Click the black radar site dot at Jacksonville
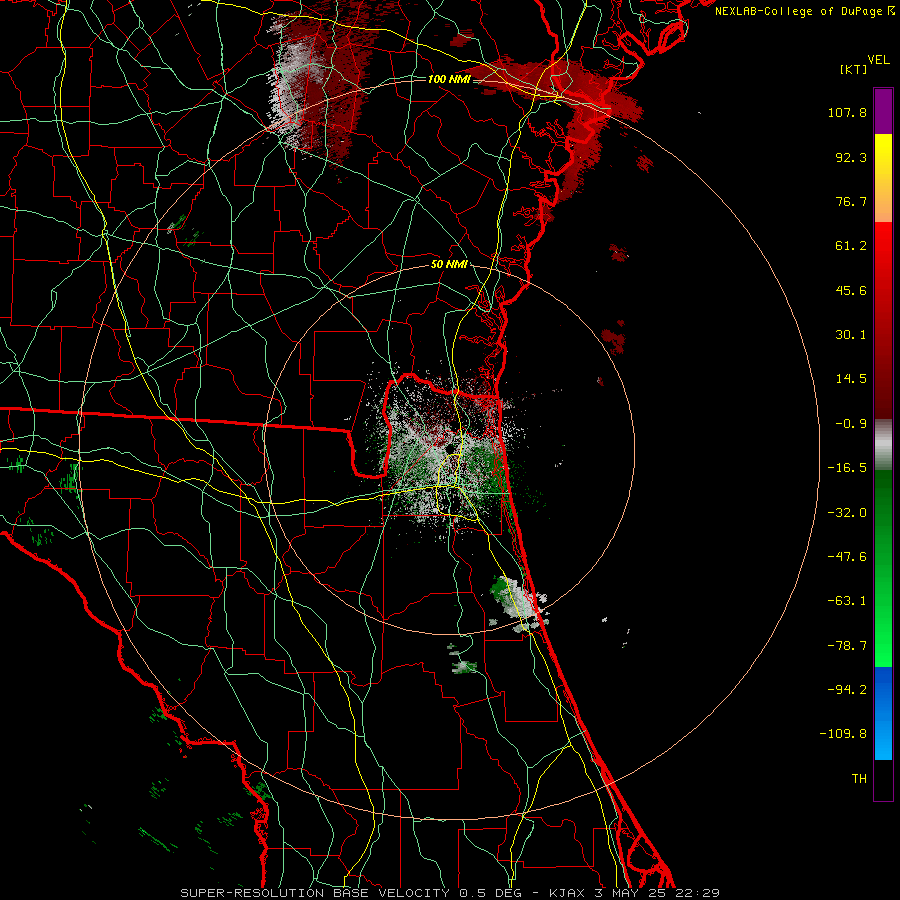The width and height of the screenshot is (900, 900). coord(450,447)
